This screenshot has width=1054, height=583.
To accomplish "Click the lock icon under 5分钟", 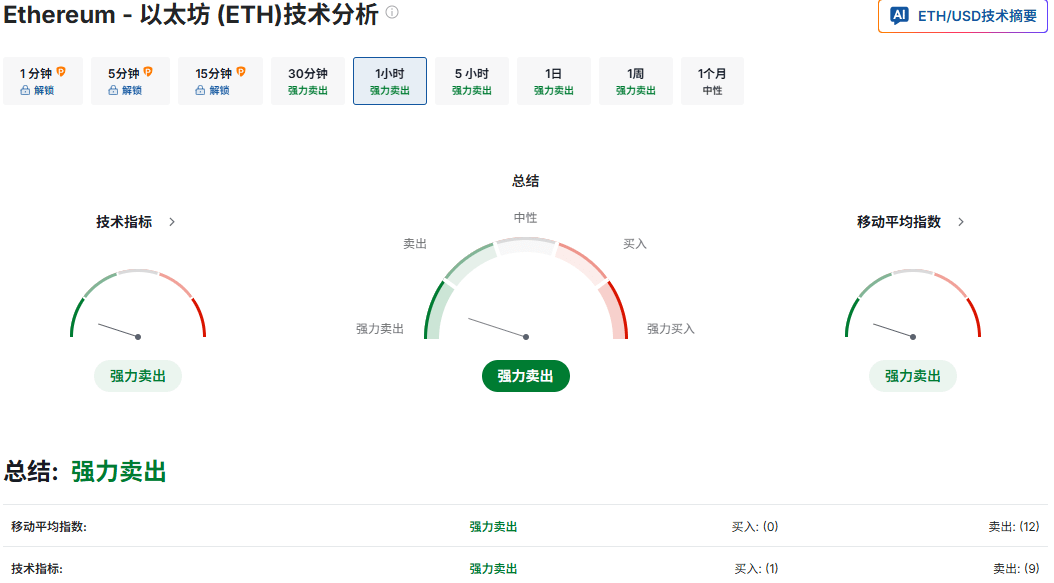I will pyautogui.click(x=113, y=90).
